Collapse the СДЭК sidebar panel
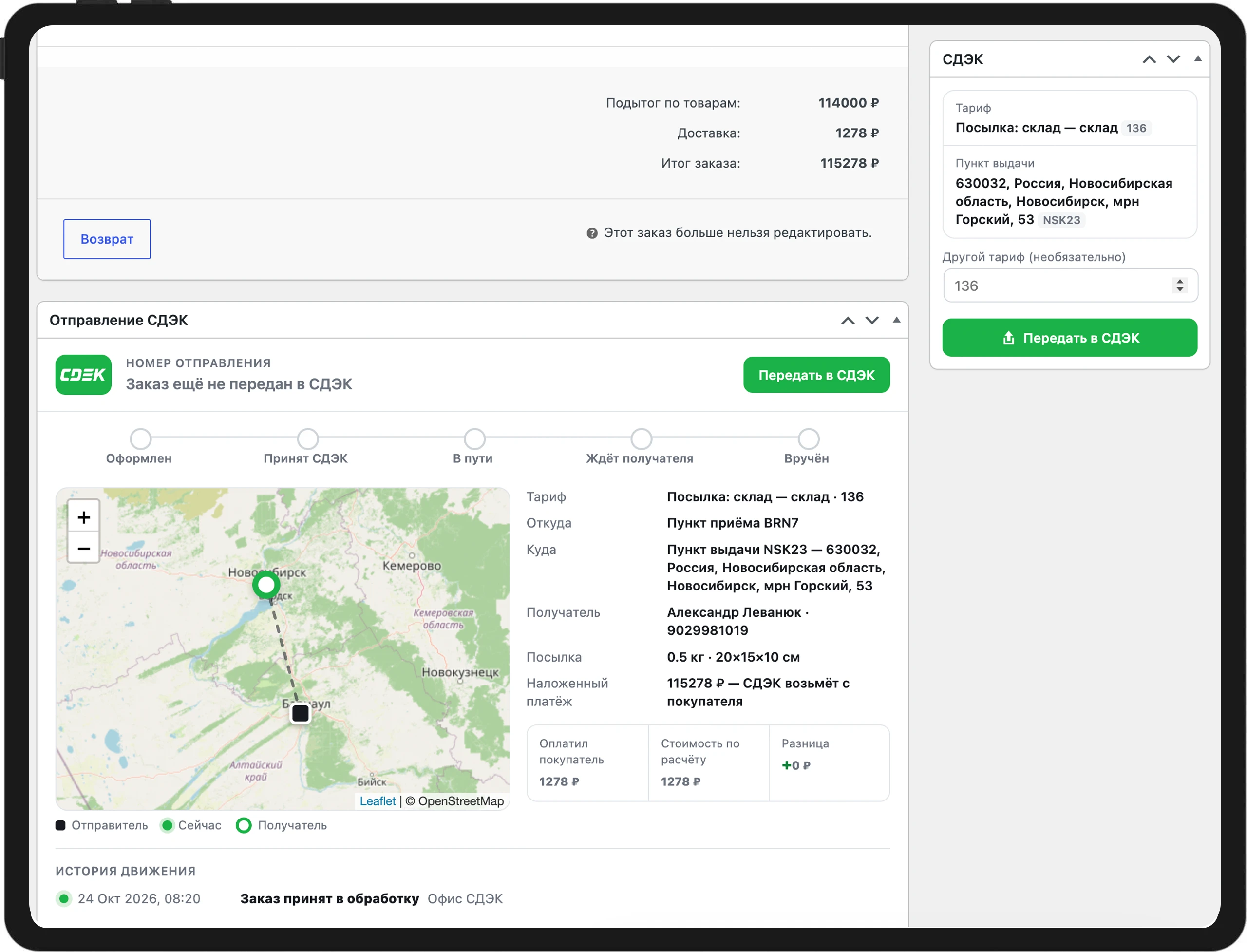The width and height of the screenshot is (1247, 952). 1198,58
